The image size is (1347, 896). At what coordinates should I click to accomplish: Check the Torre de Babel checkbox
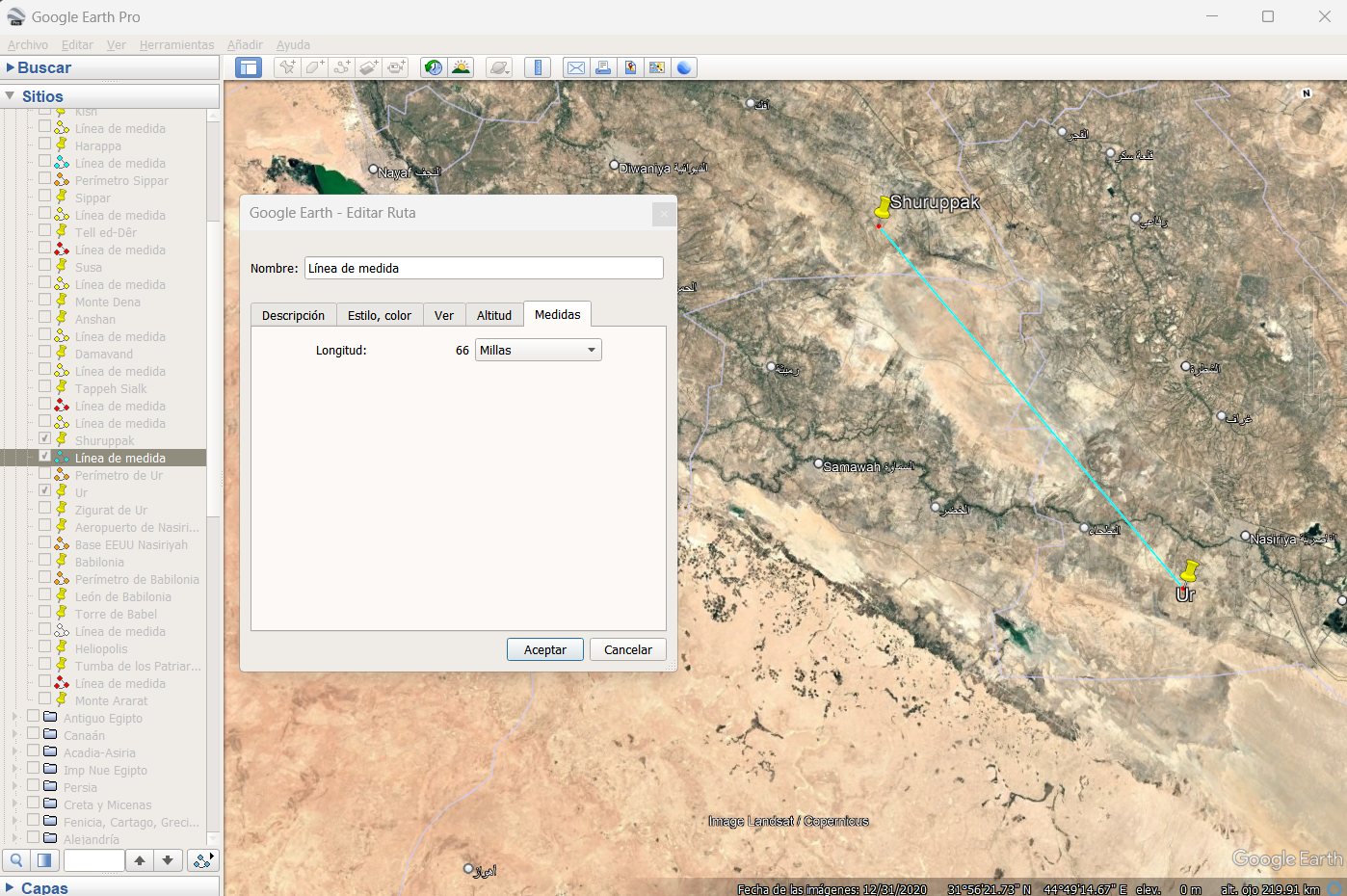44,612
